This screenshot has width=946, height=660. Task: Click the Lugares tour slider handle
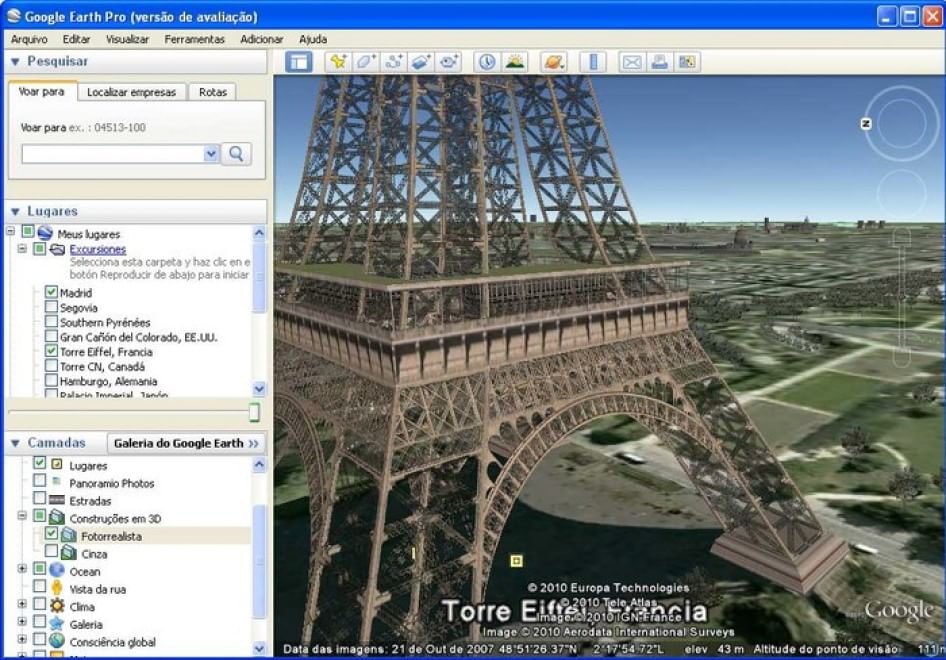pos(255,413)
